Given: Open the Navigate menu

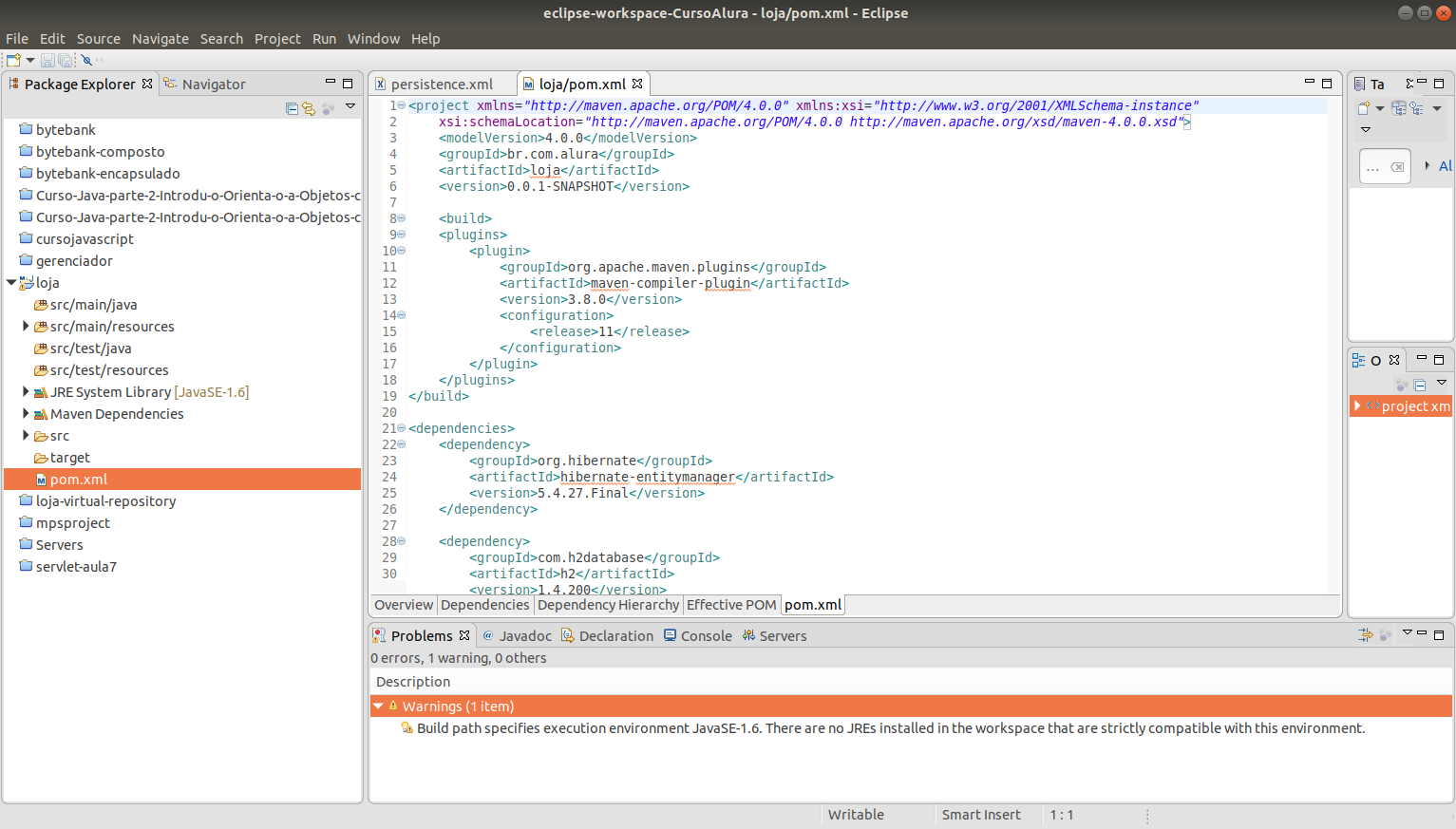Looking at the screenshot, I should [161, 39].
